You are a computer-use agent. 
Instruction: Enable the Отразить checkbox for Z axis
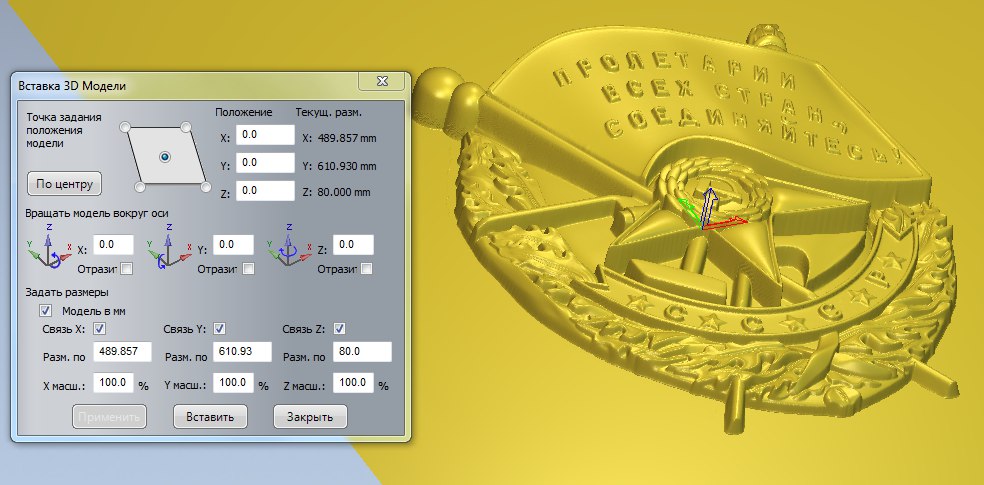pyautogui.click(x=366, y=268)
